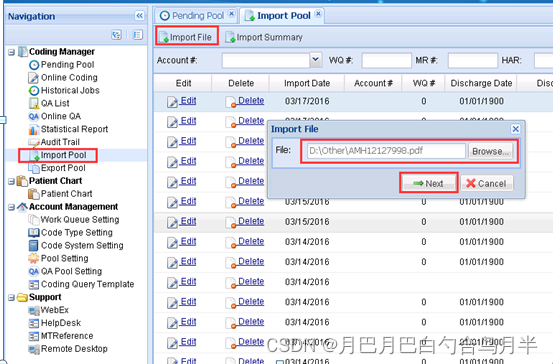
Task: Close the Import Pool tab
Action: coord(318,13)
